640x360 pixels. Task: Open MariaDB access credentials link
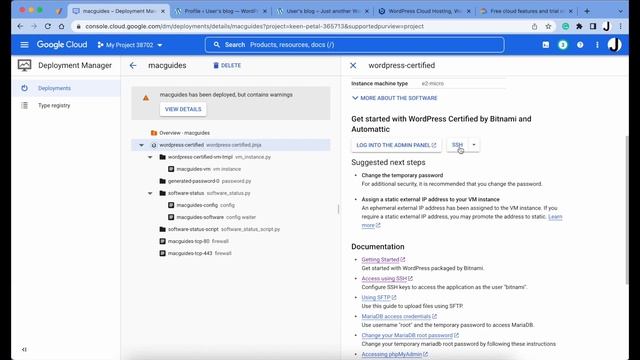pos(399,316)
